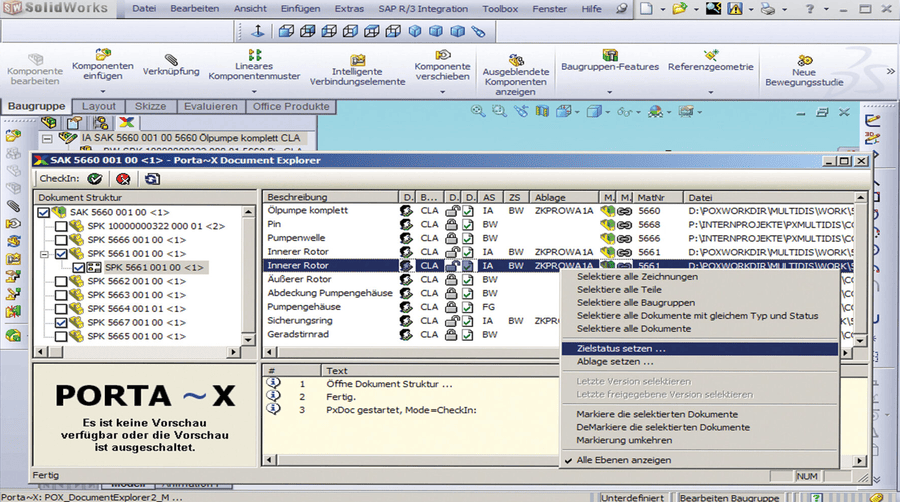900x502 pixels.
Task: Click the first view-orientation cube icon
Action: 286,31
